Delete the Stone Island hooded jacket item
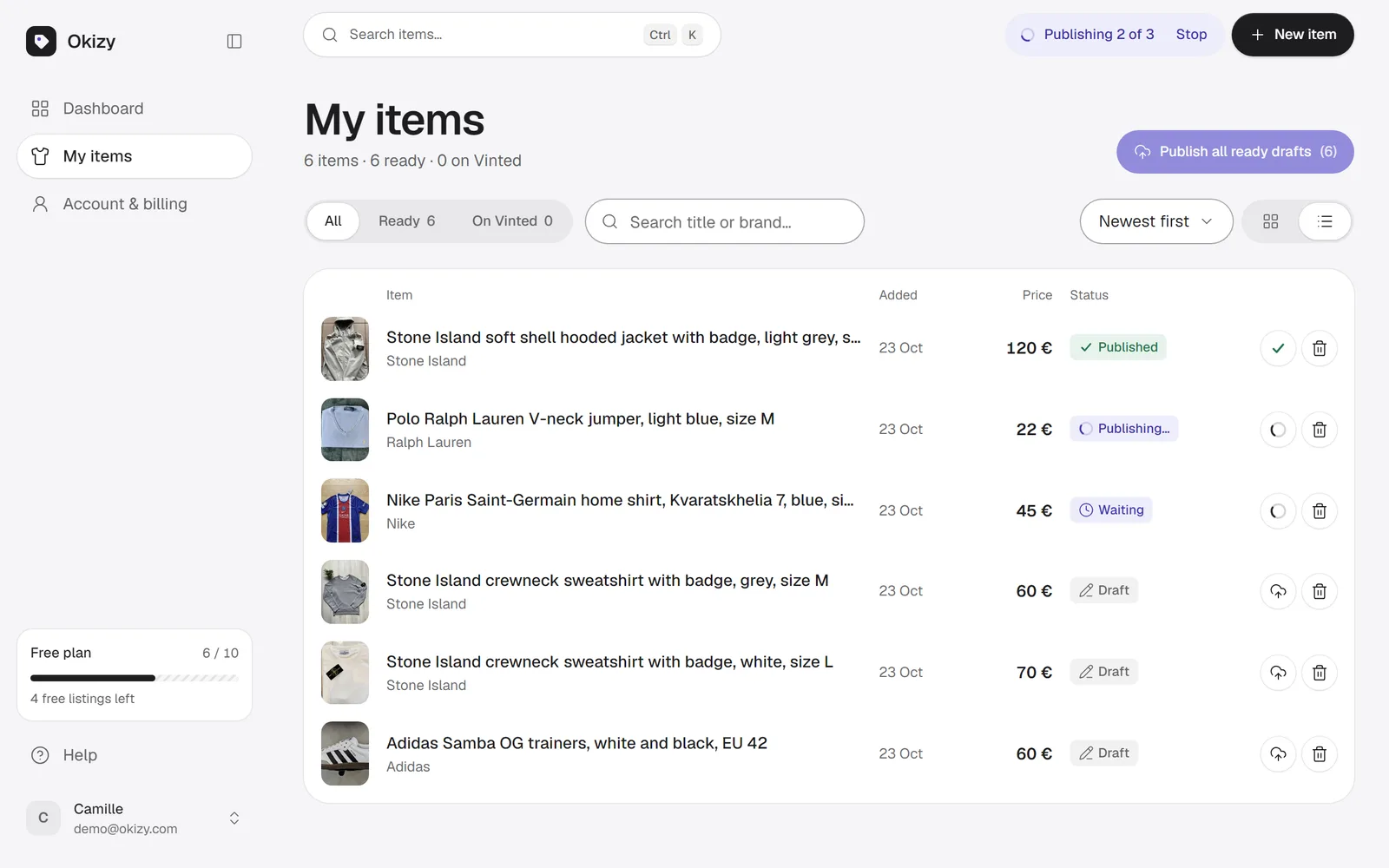 [x=1320, y=348]
